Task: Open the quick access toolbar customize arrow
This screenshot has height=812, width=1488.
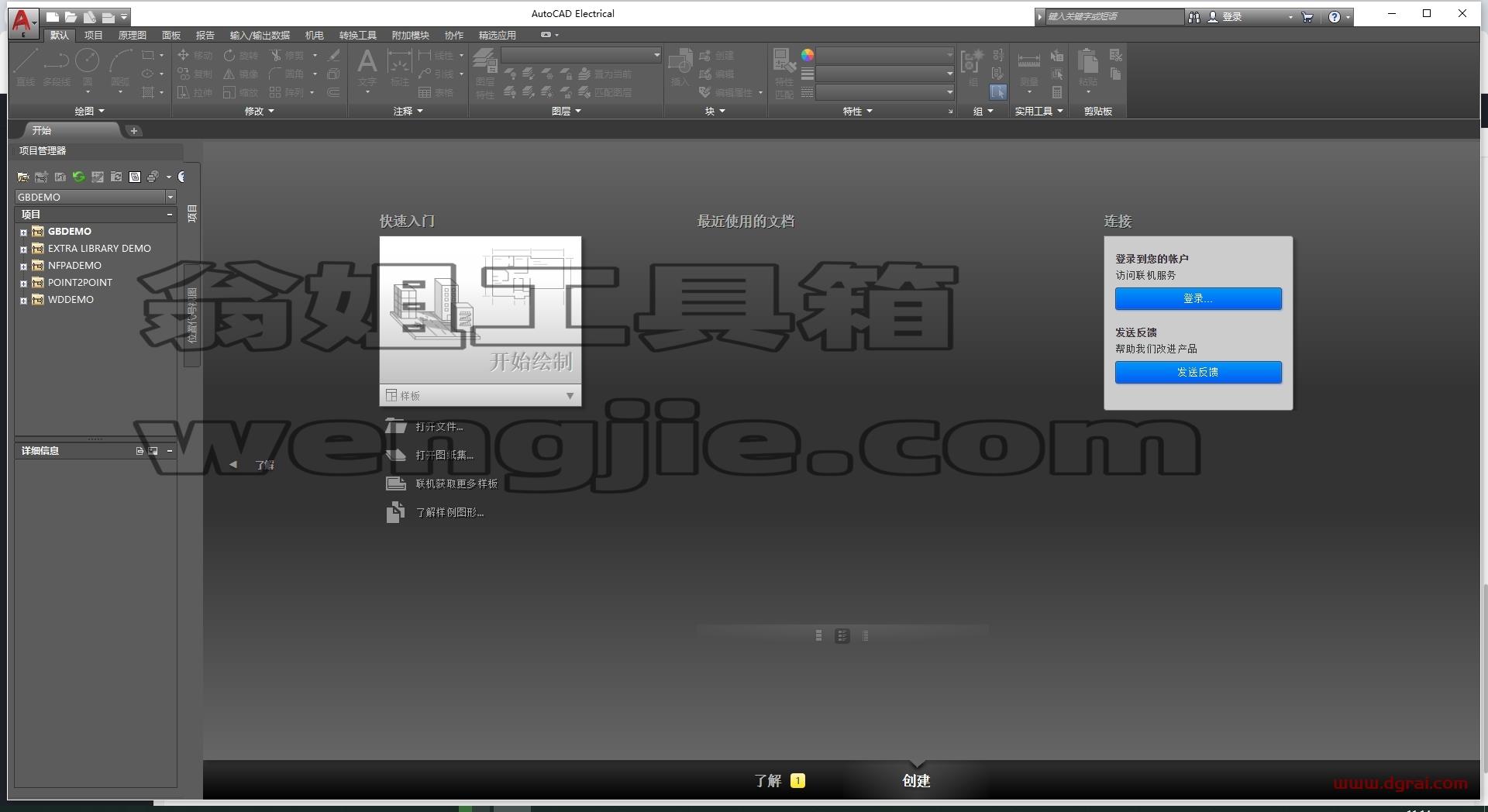Action: [x=124, y=16]
